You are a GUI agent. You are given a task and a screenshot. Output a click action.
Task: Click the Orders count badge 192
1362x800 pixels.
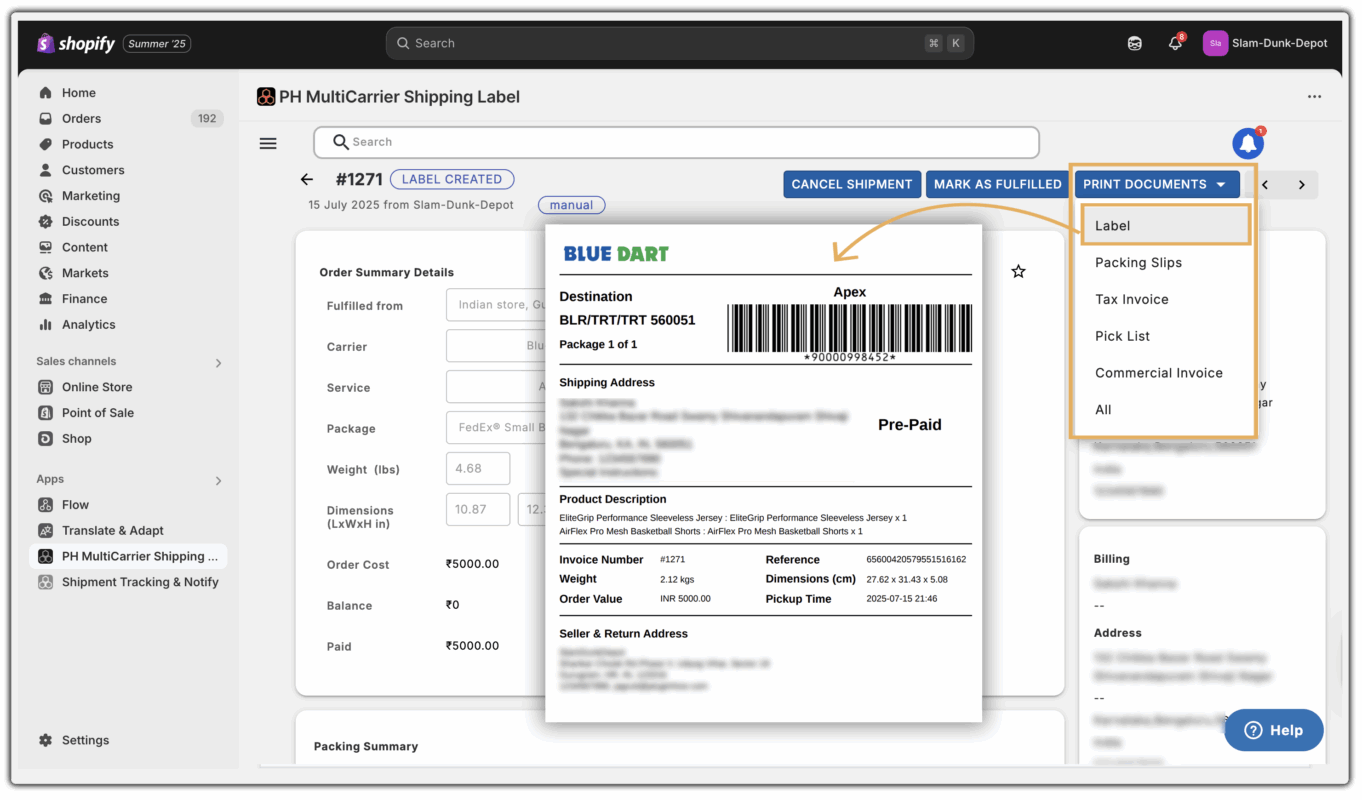click(x=207, y=118)
